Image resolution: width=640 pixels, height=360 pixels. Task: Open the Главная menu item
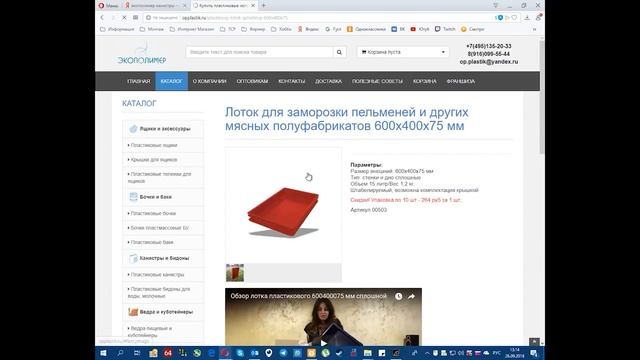tap(139, 81)
